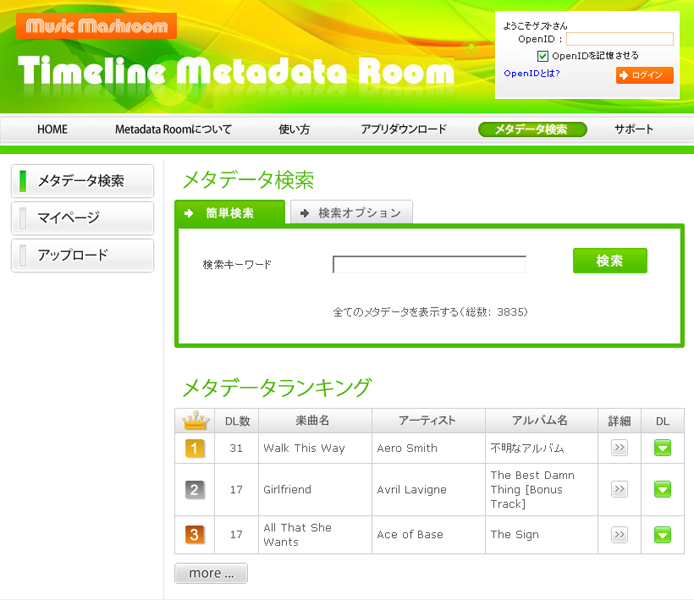
Task: Download Walk This Way metadata
Action: (x=662, y=448)
